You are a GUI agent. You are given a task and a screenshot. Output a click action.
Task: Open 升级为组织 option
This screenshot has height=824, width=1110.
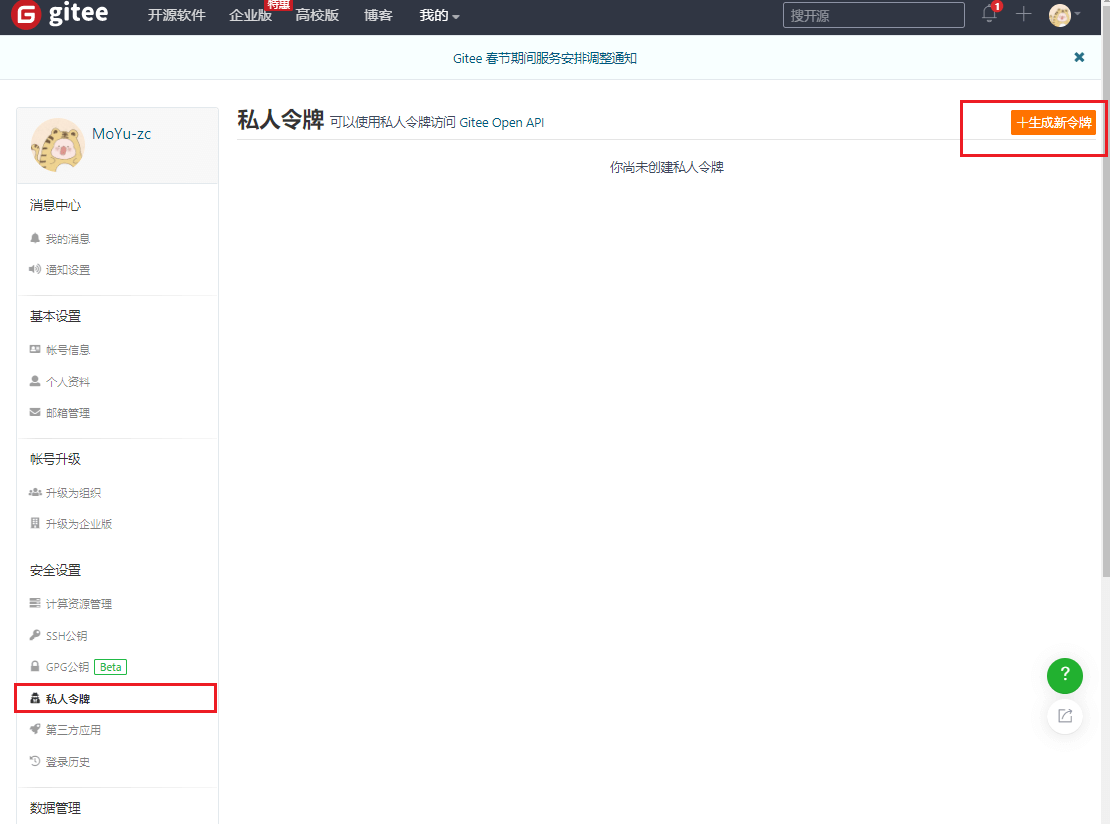(x=74, y=493)
